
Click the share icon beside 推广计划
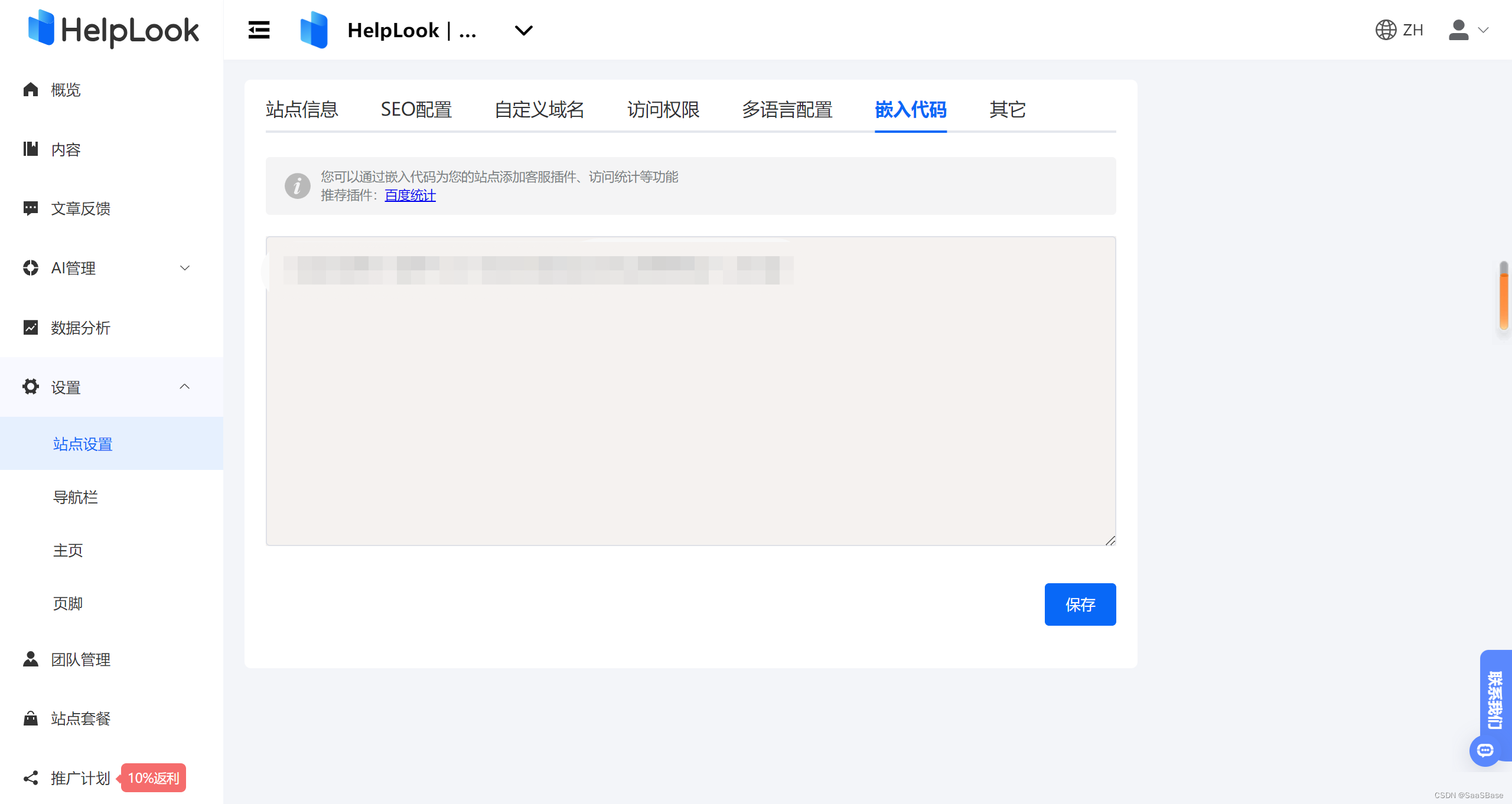(x=31, y=778)
